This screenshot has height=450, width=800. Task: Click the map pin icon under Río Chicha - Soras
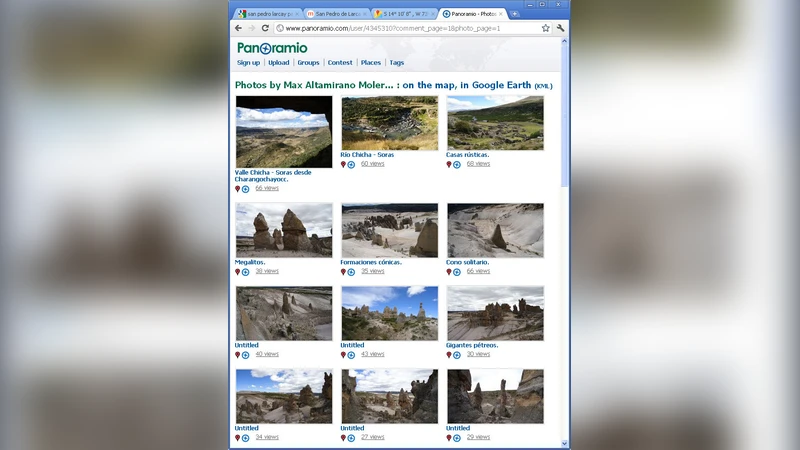click(343, 164)
